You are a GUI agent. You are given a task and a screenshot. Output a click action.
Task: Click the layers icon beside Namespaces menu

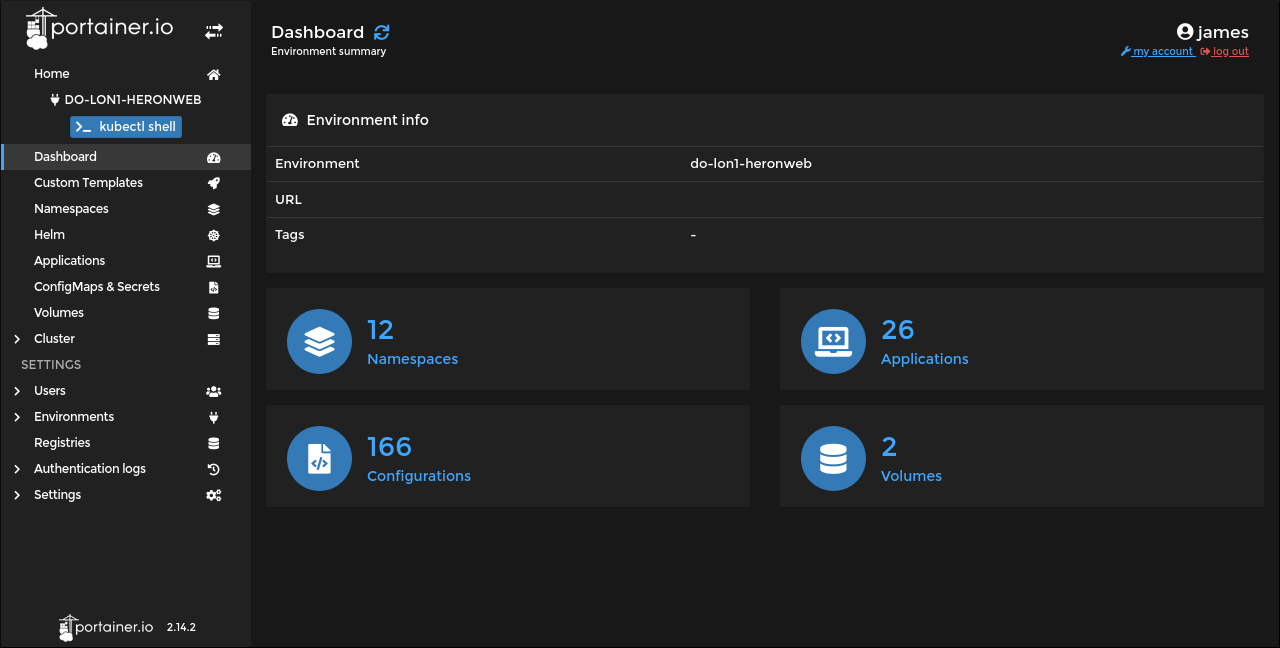213,209
